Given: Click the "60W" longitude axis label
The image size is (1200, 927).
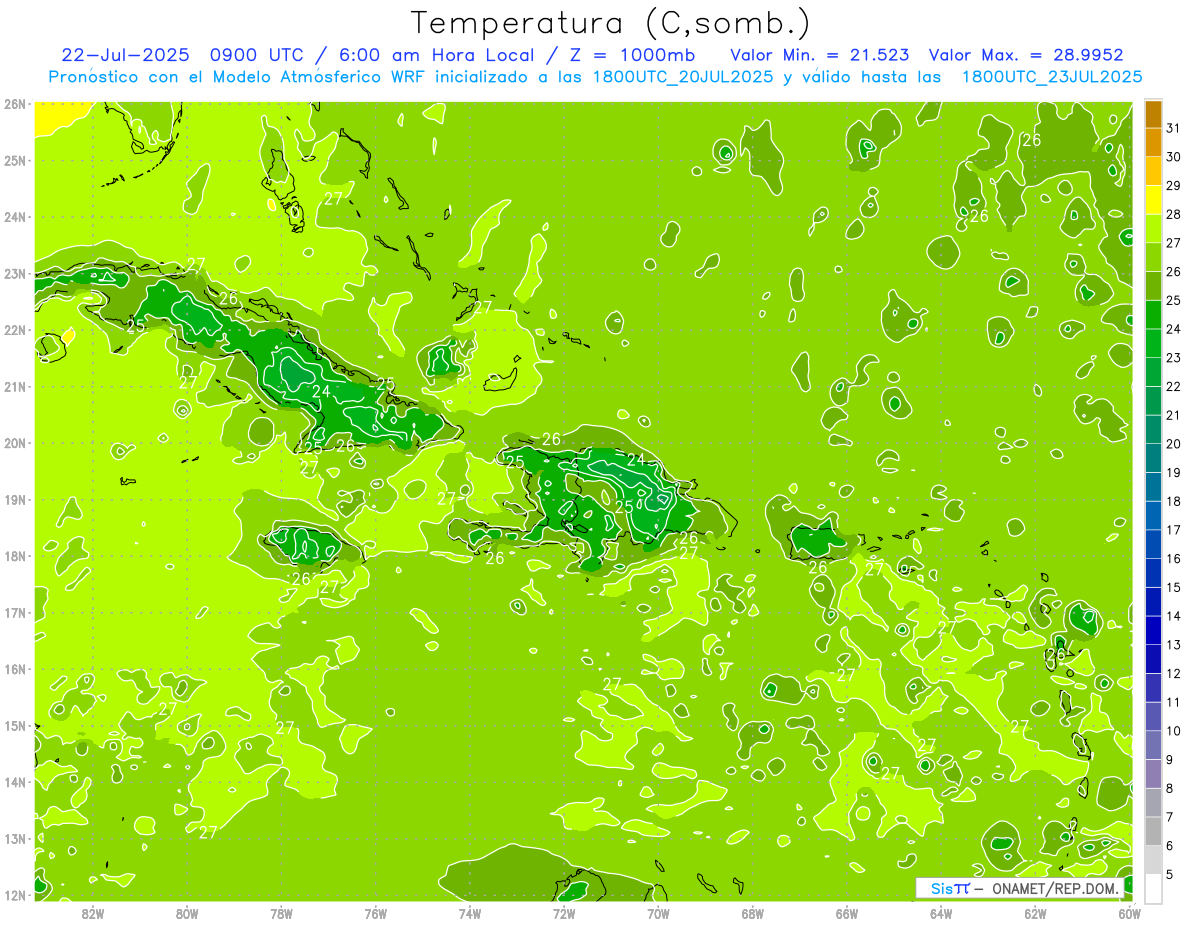Looking at the screenshot, I should pyautogui.click(x=1129, y=913).
